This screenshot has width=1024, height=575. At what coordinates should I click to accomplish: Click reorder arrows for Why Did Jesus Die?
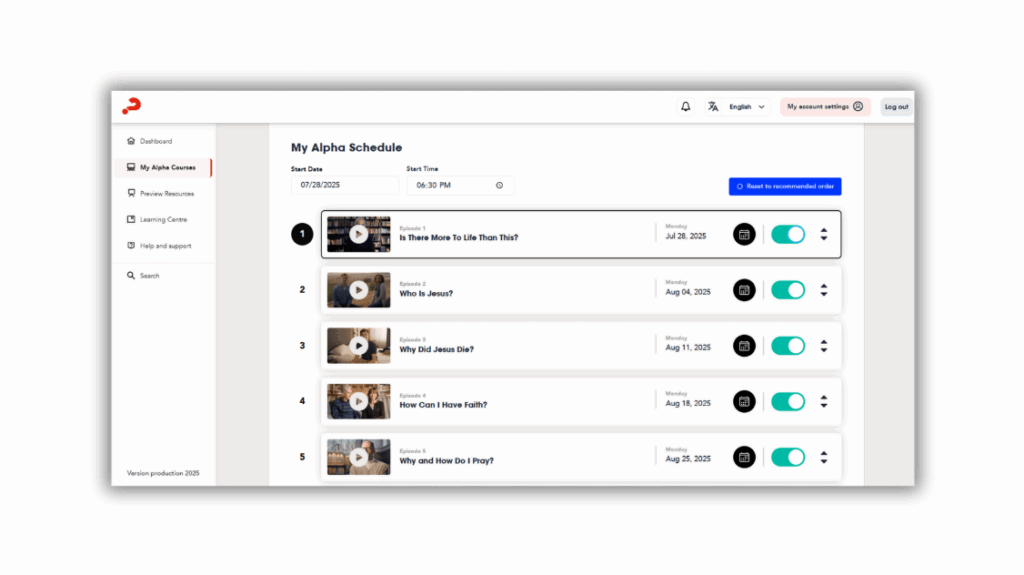tap(824, 346)
